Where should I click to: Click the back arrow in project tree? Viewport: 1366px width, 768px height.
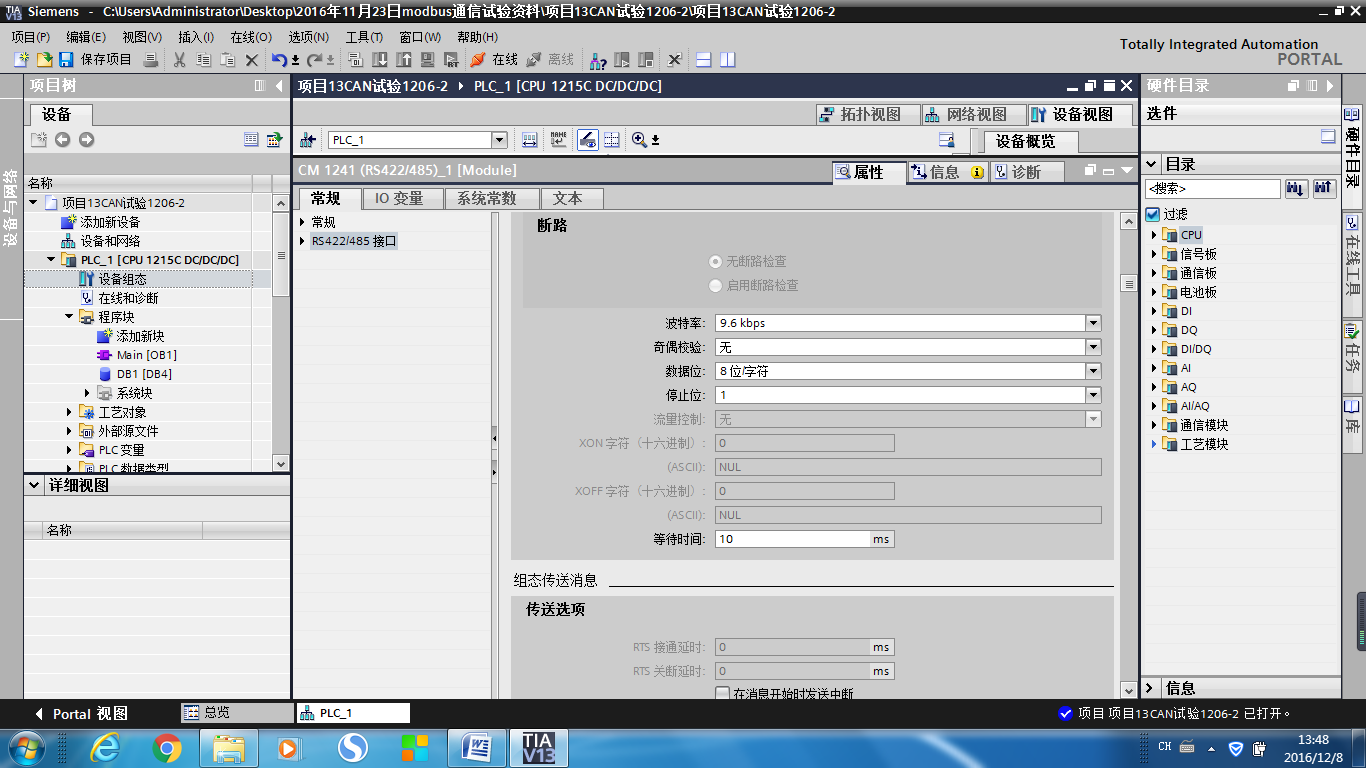pos(62,140)
